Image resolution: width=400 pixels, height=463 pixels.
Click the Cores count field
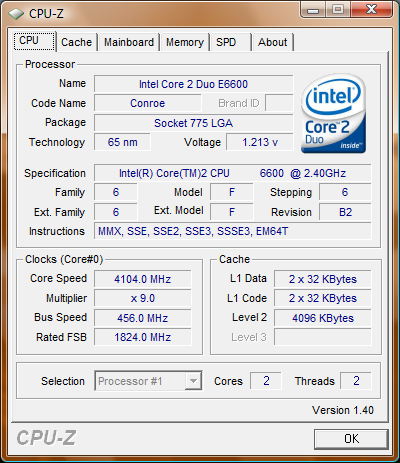pos(266,381)
